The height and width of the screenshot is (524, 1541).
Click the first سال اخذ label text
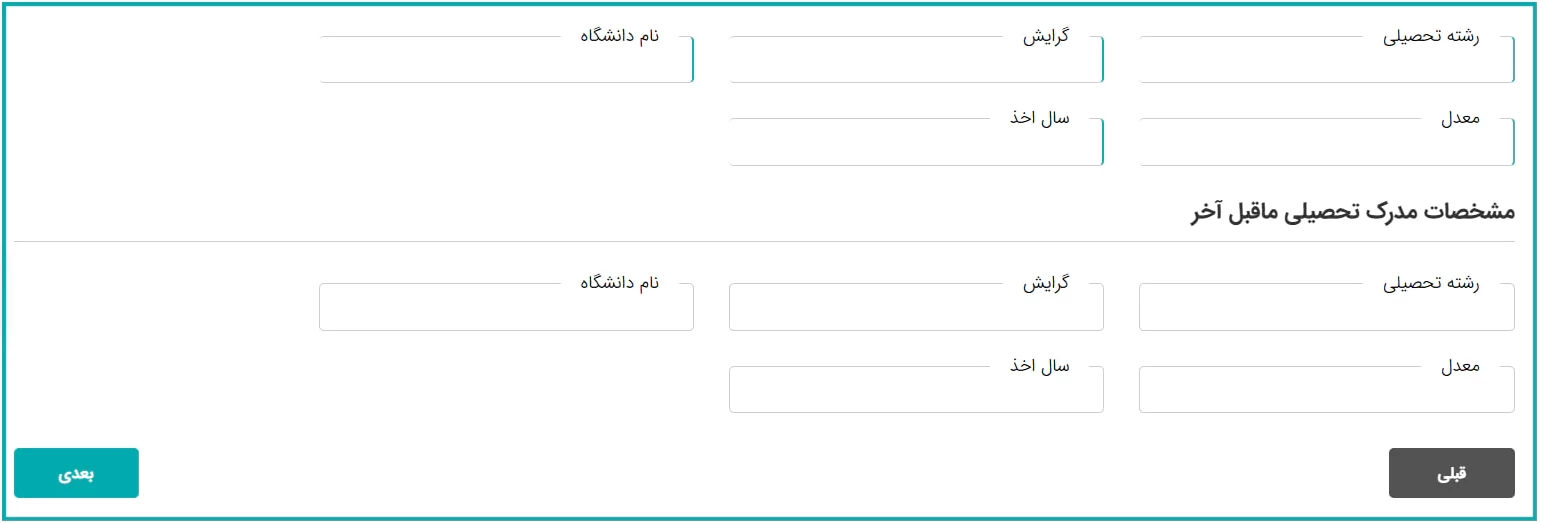(1039, 118)
